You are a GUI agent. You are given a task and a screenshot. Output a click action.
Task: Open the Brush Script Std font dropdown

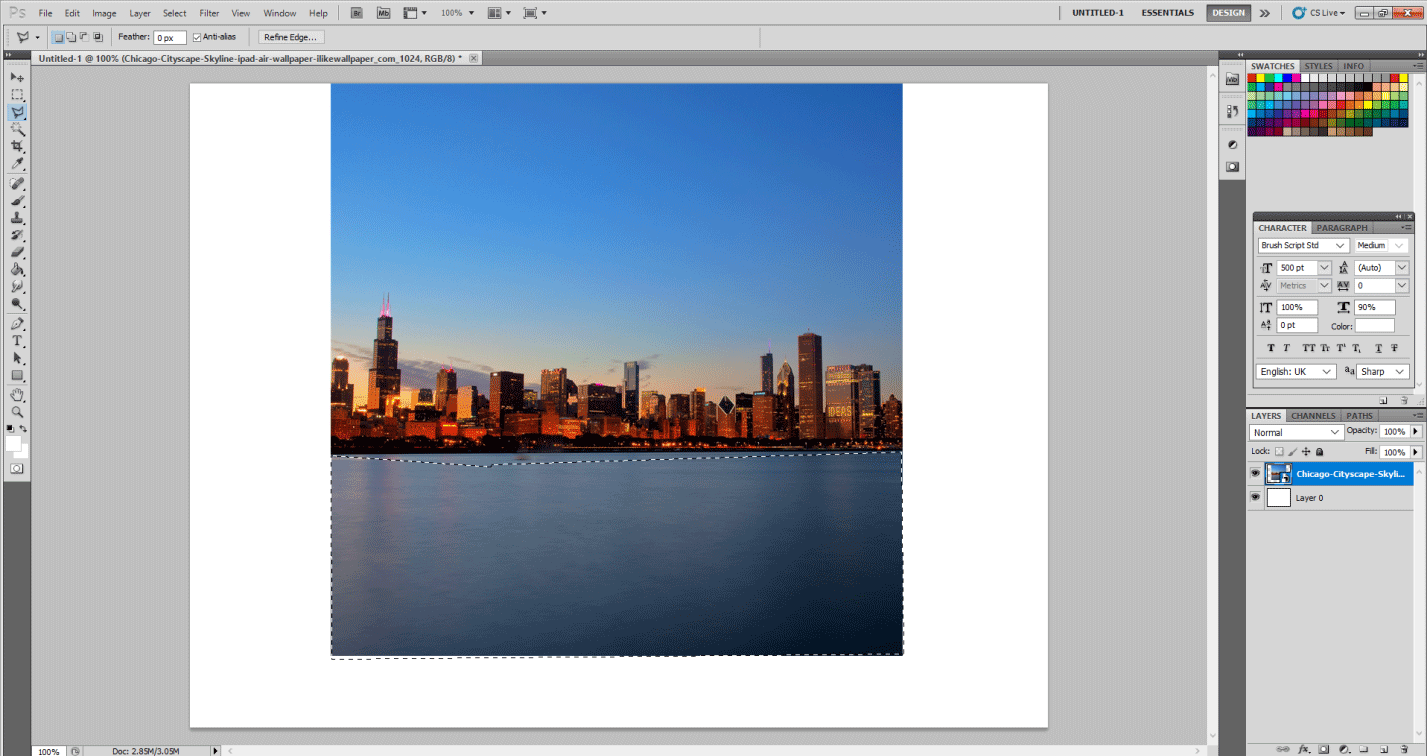pos(1339,245)
